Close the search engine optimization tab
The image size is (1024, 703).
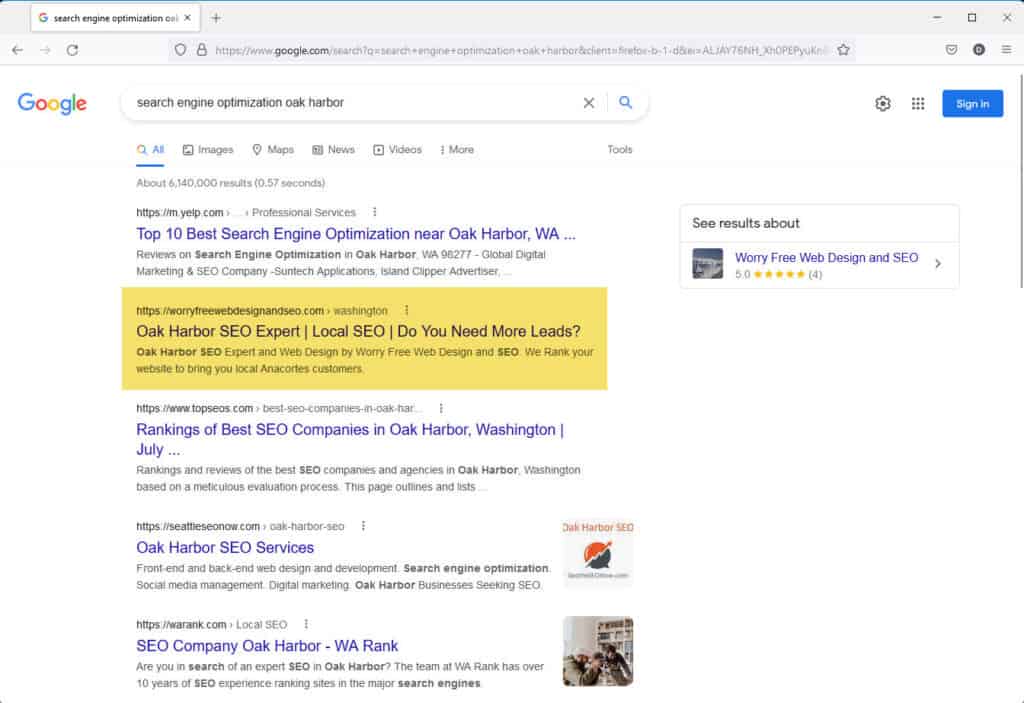tap(187, 18)
